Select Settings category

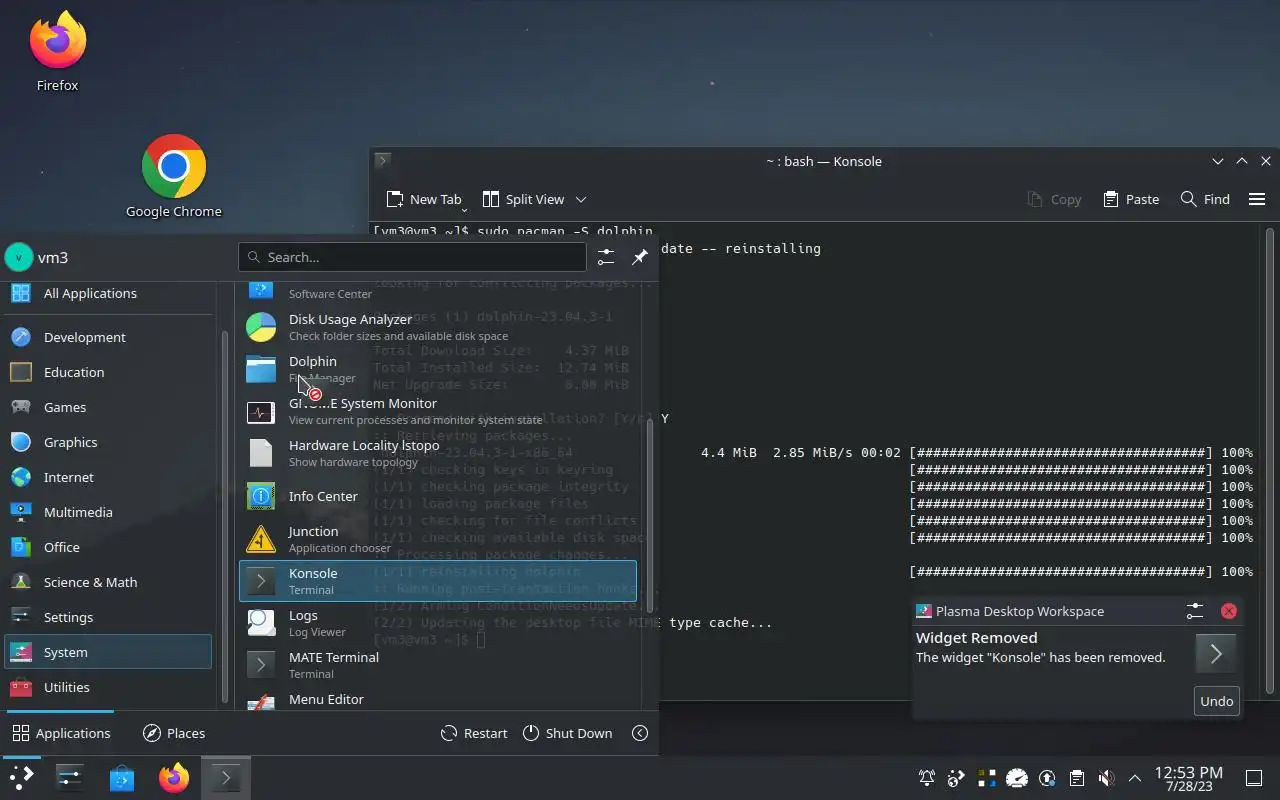click(108, 617)
